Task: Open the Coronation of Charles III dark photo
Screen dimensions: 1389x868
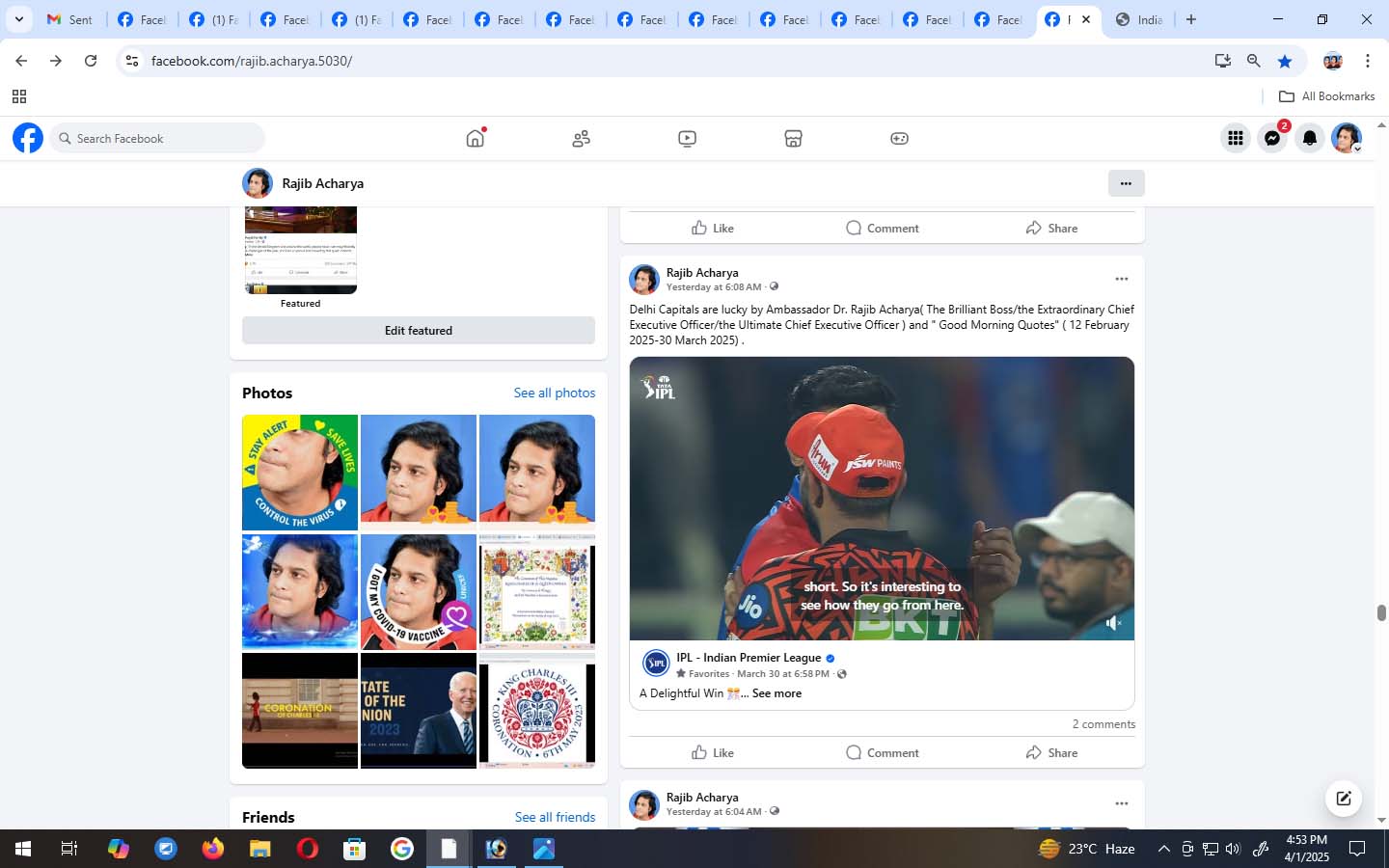Action: tap(300, 711)
